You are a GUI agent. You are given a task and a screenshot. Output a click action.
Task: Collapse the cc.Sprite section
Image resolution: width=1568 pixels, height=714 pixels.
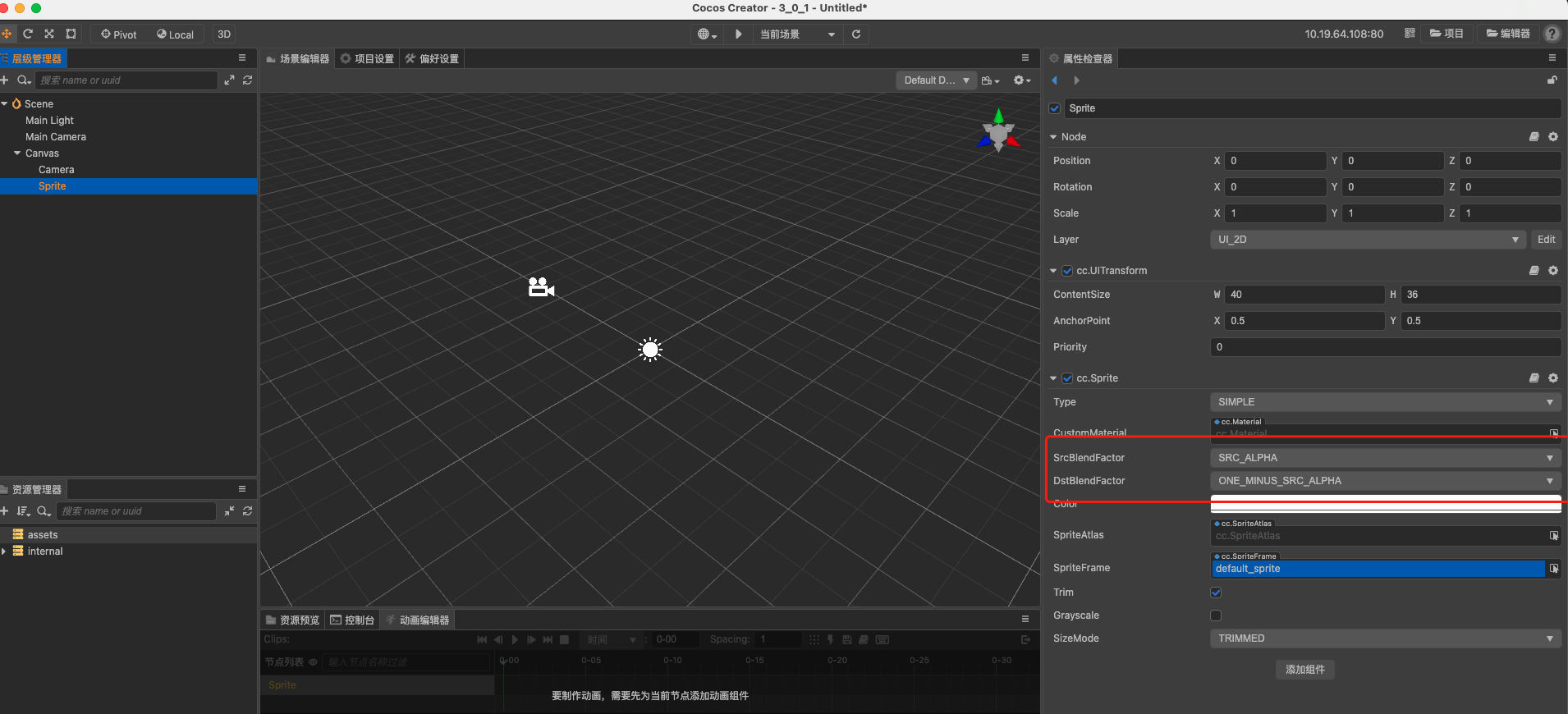1053,378
